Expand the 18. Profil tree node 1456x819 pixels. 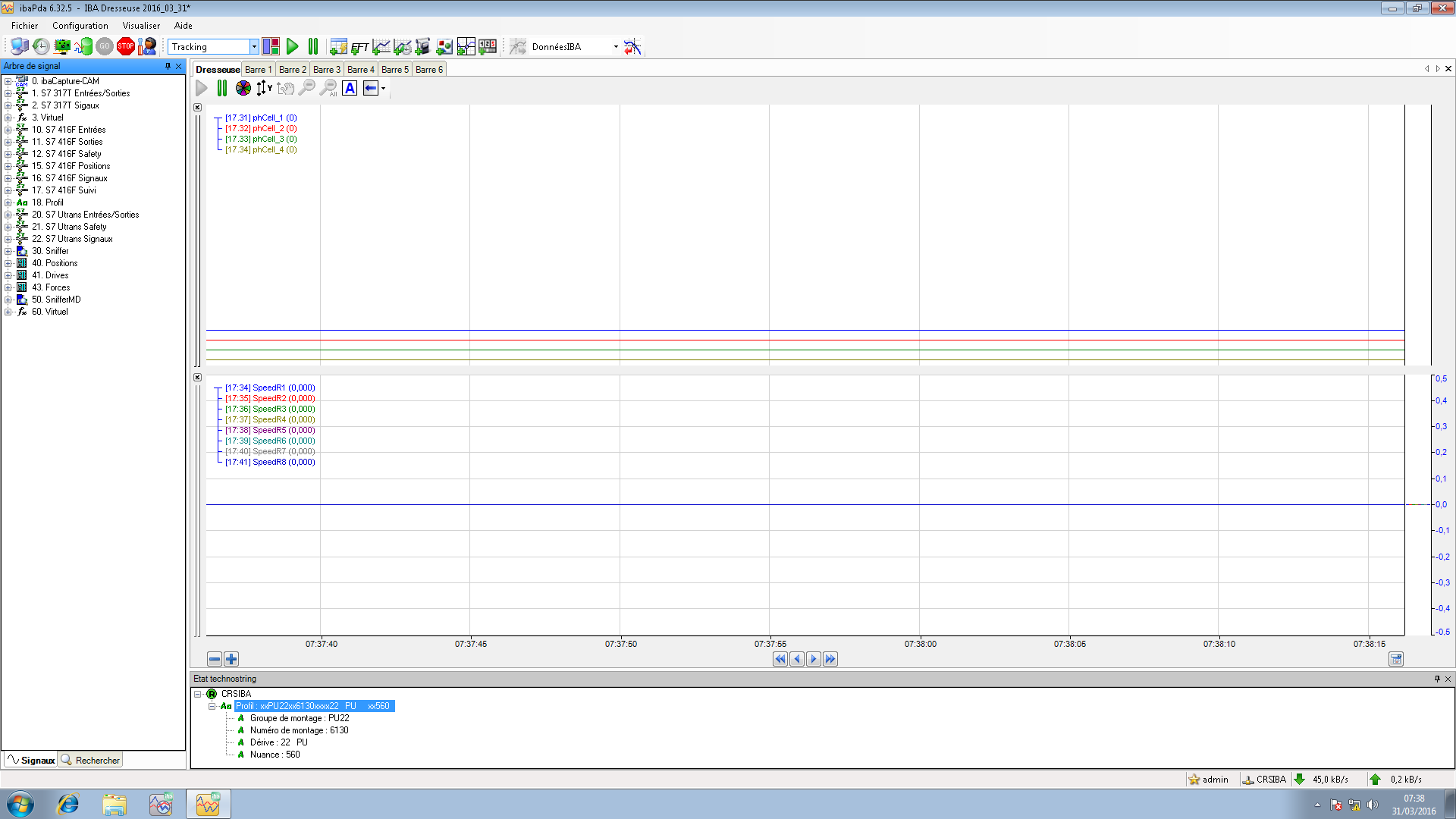coord(8,202)
